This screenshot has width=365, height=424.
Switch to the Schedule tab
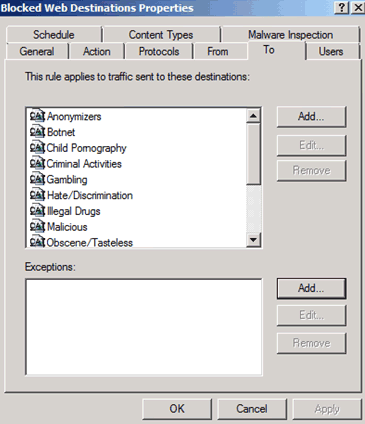[x=54, y=34]
